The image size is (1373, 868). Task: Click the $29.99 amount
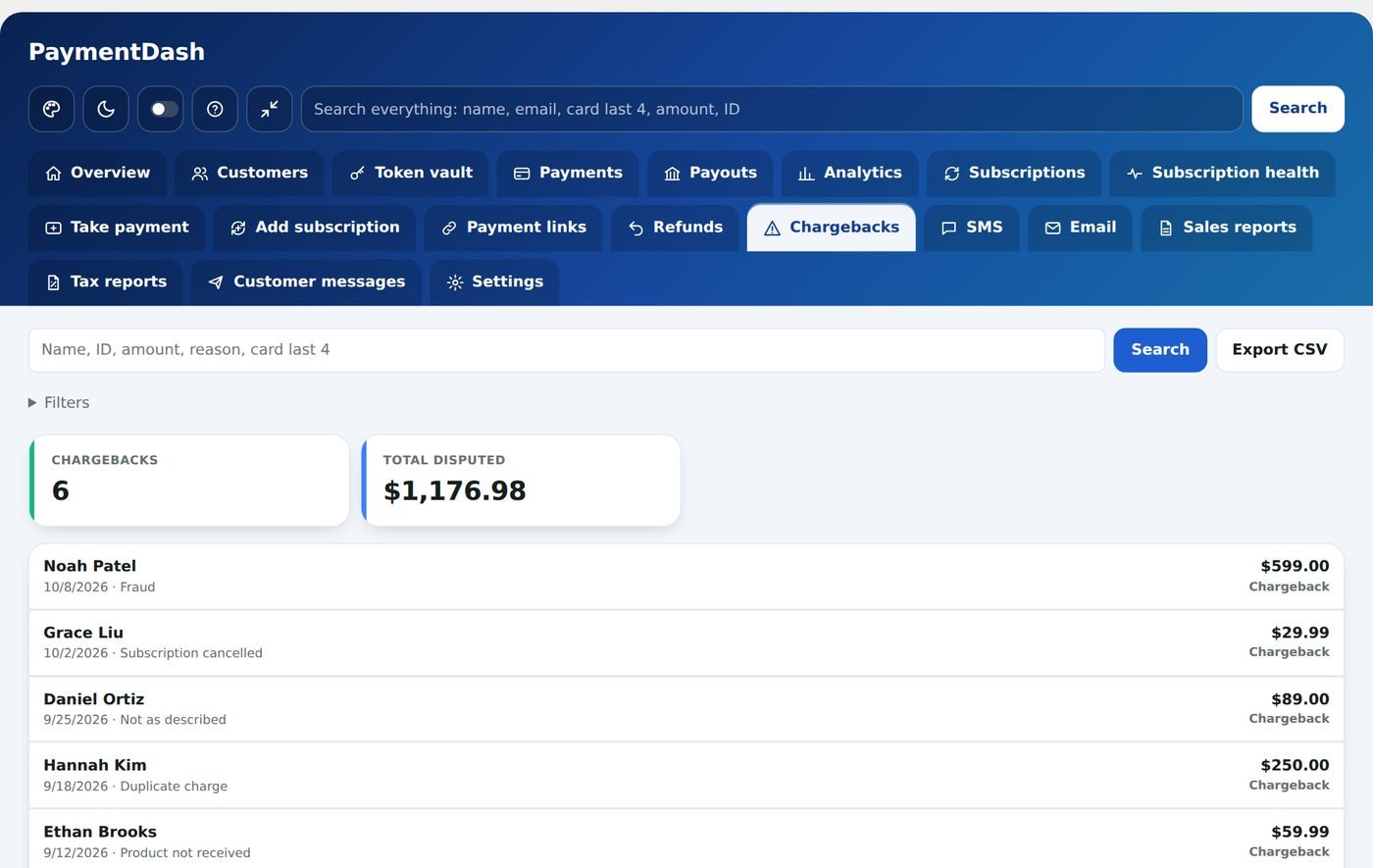1300,633
